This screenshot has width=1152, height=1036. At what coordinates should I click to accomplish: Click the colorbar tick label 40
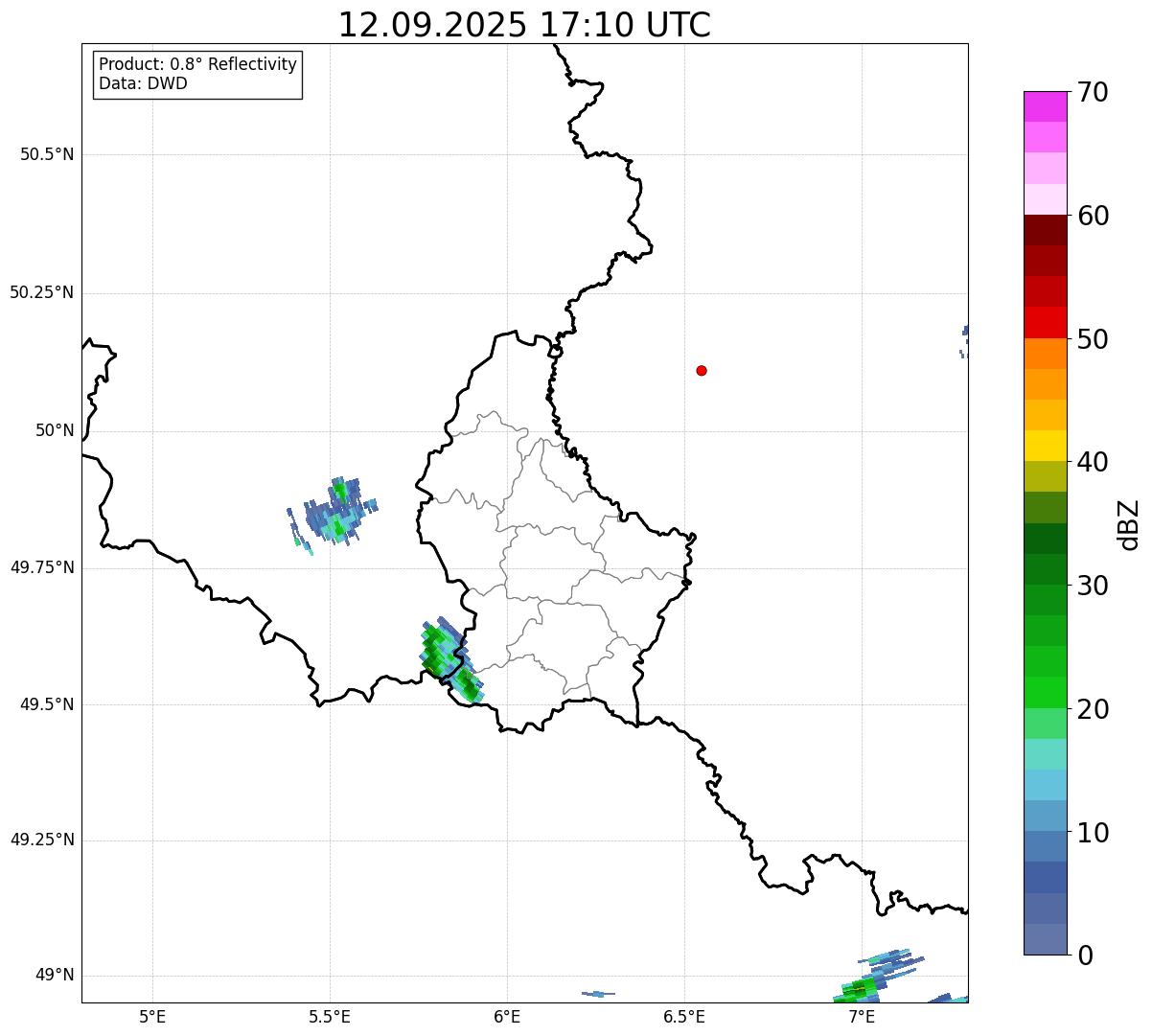1093,462
